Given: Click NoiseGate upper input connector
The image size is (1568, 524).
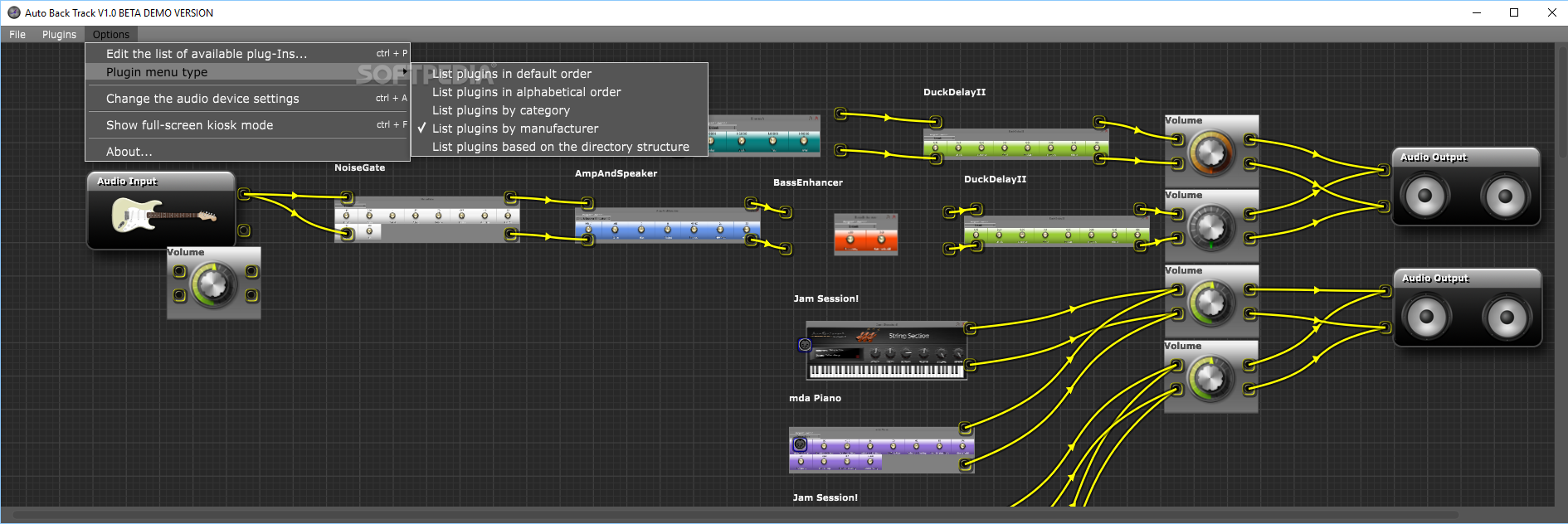Looking at the screenshot, I should [347, 197].
